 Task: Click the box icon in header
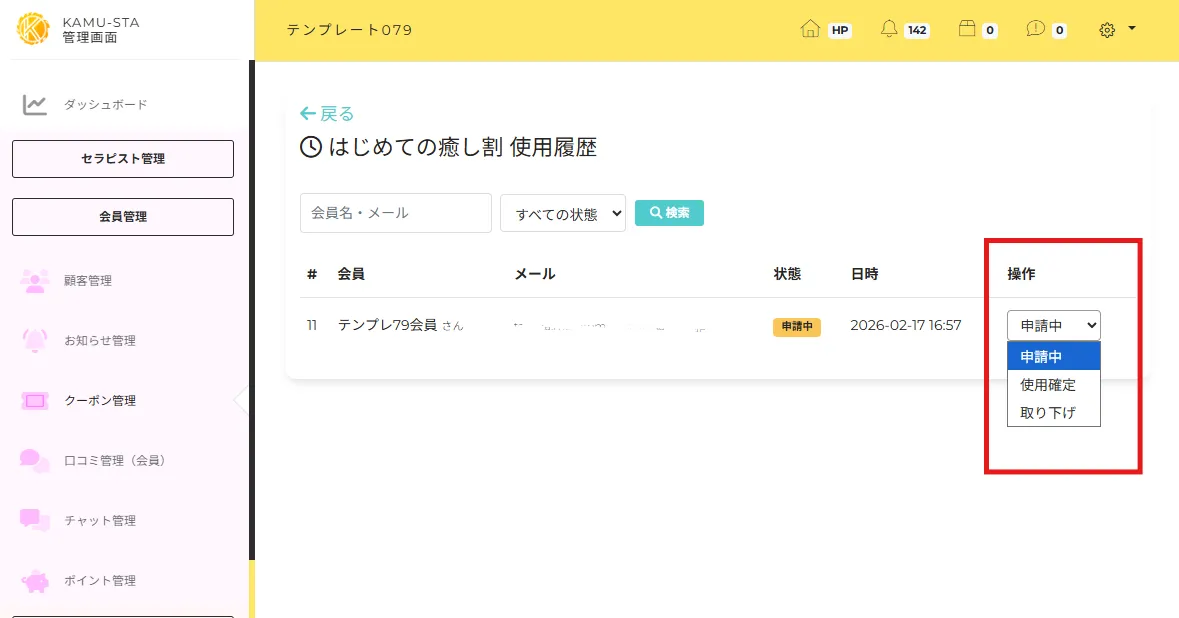(966, 30)
